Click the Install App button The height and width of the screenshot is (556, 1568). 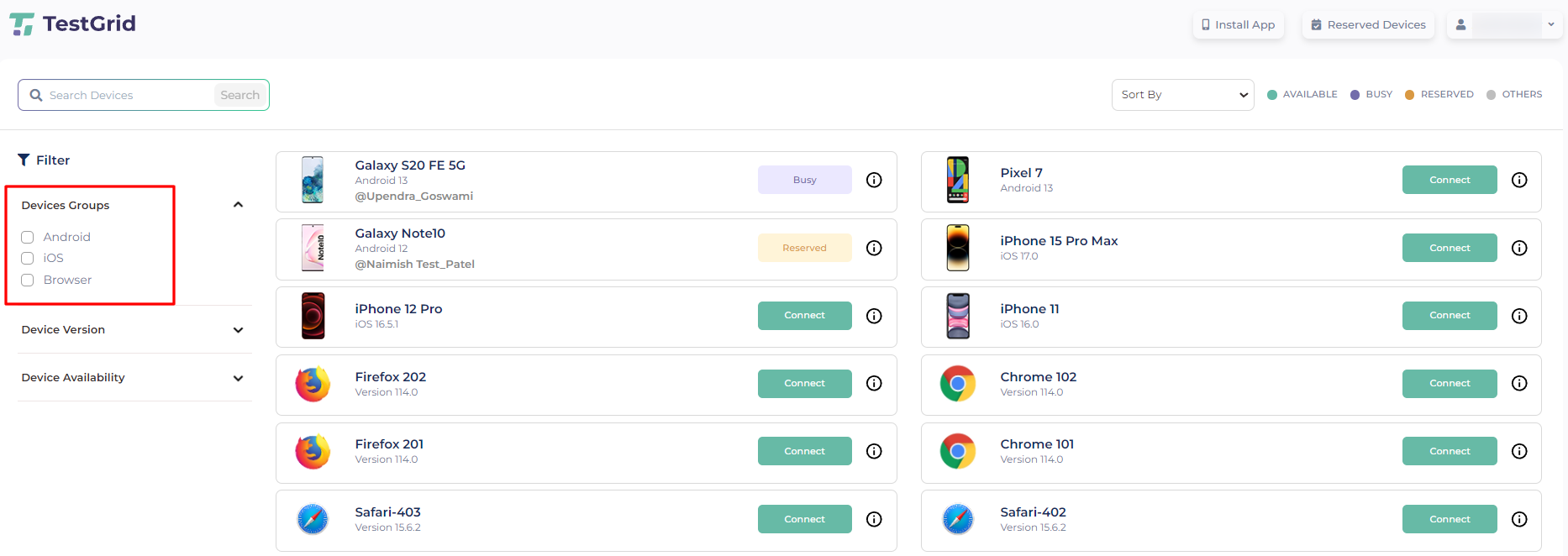[x=1239, y=25]
